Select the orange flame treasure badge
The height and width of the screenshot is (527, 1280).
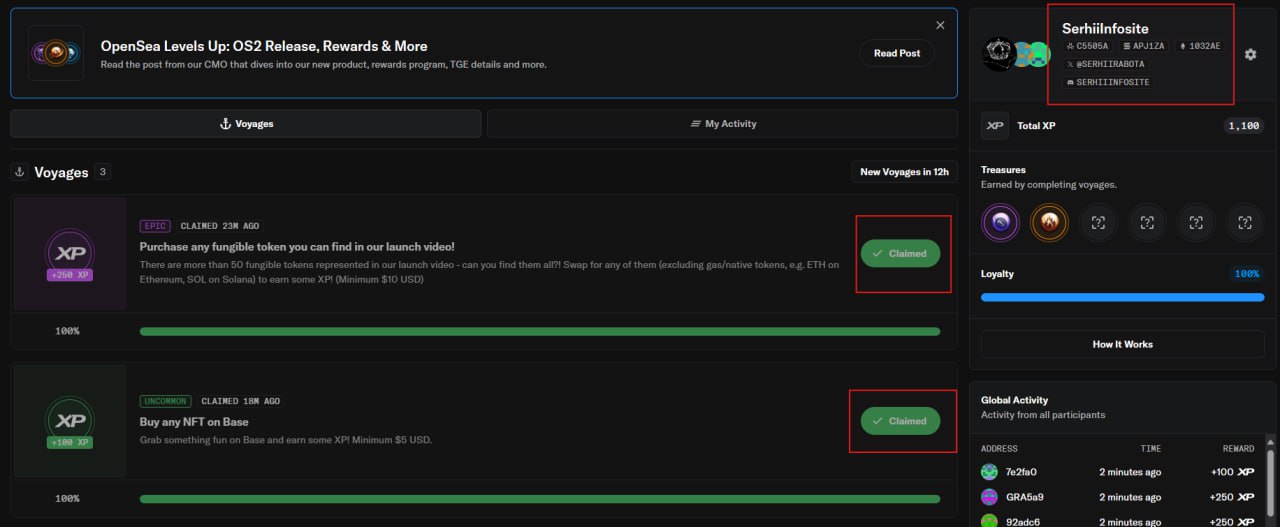[1049, 222]
